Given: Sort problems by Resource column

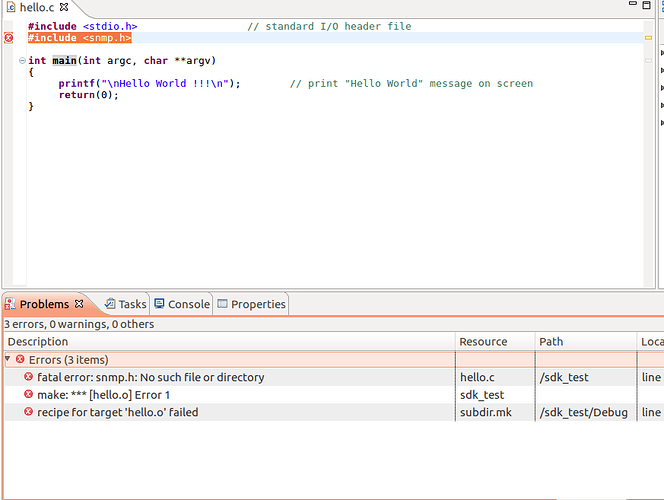Looking at the screenshot, I should 495,342.
